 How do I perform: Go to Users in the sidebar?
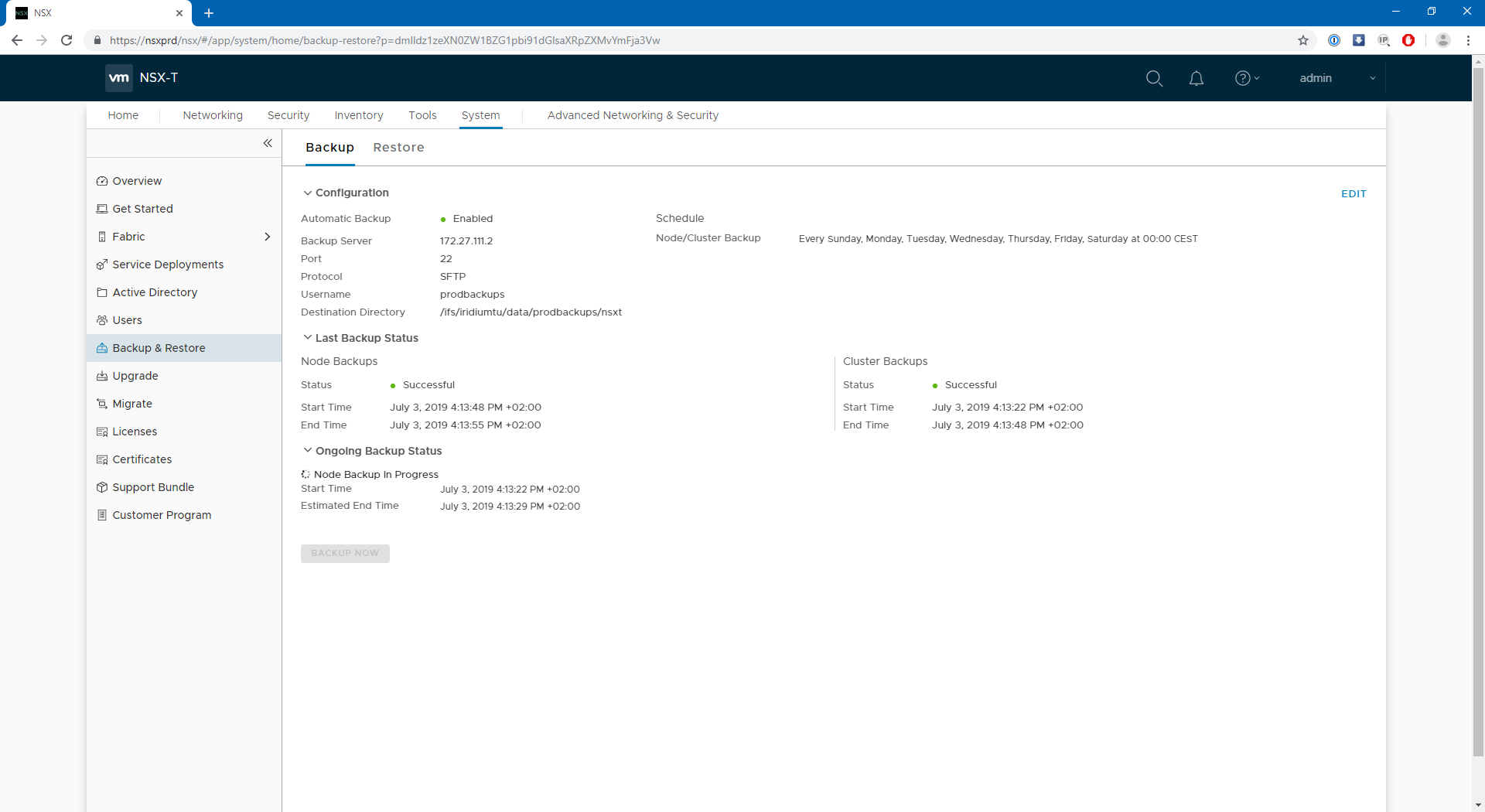[127, 320]
